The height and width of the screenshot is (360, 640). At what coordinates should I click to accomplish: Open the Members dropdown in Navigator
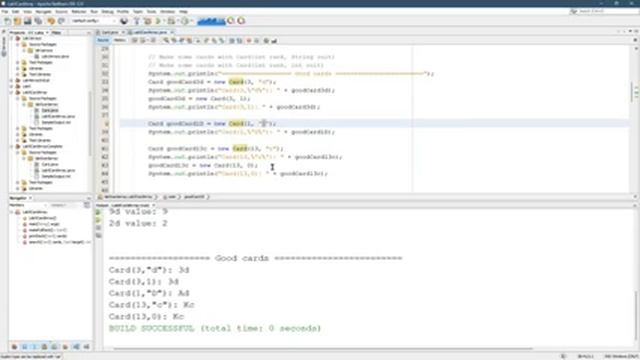(x=27, y=205)
